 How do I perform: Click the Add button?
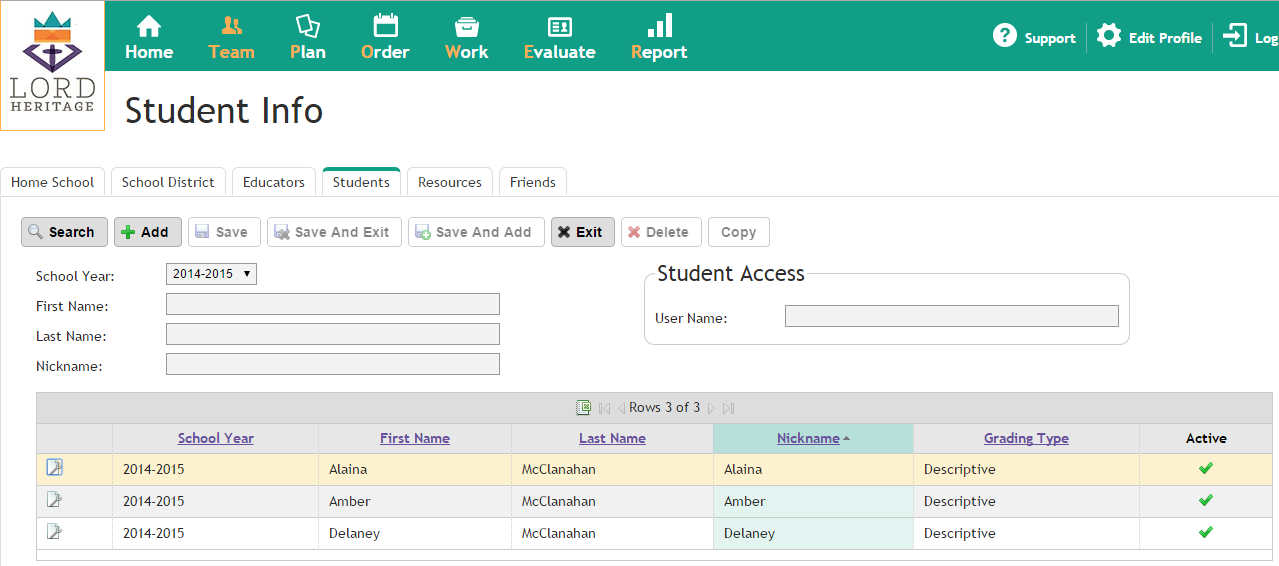147,232
